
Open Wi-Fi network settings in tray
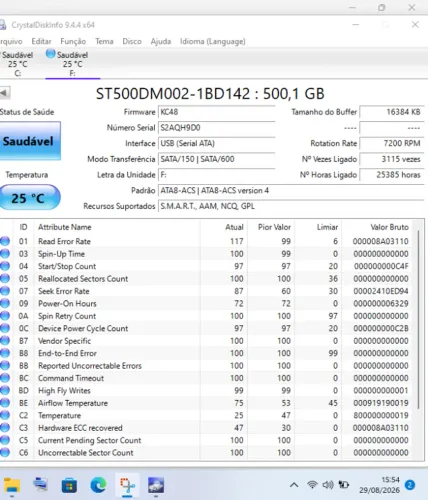pos(312,485)
